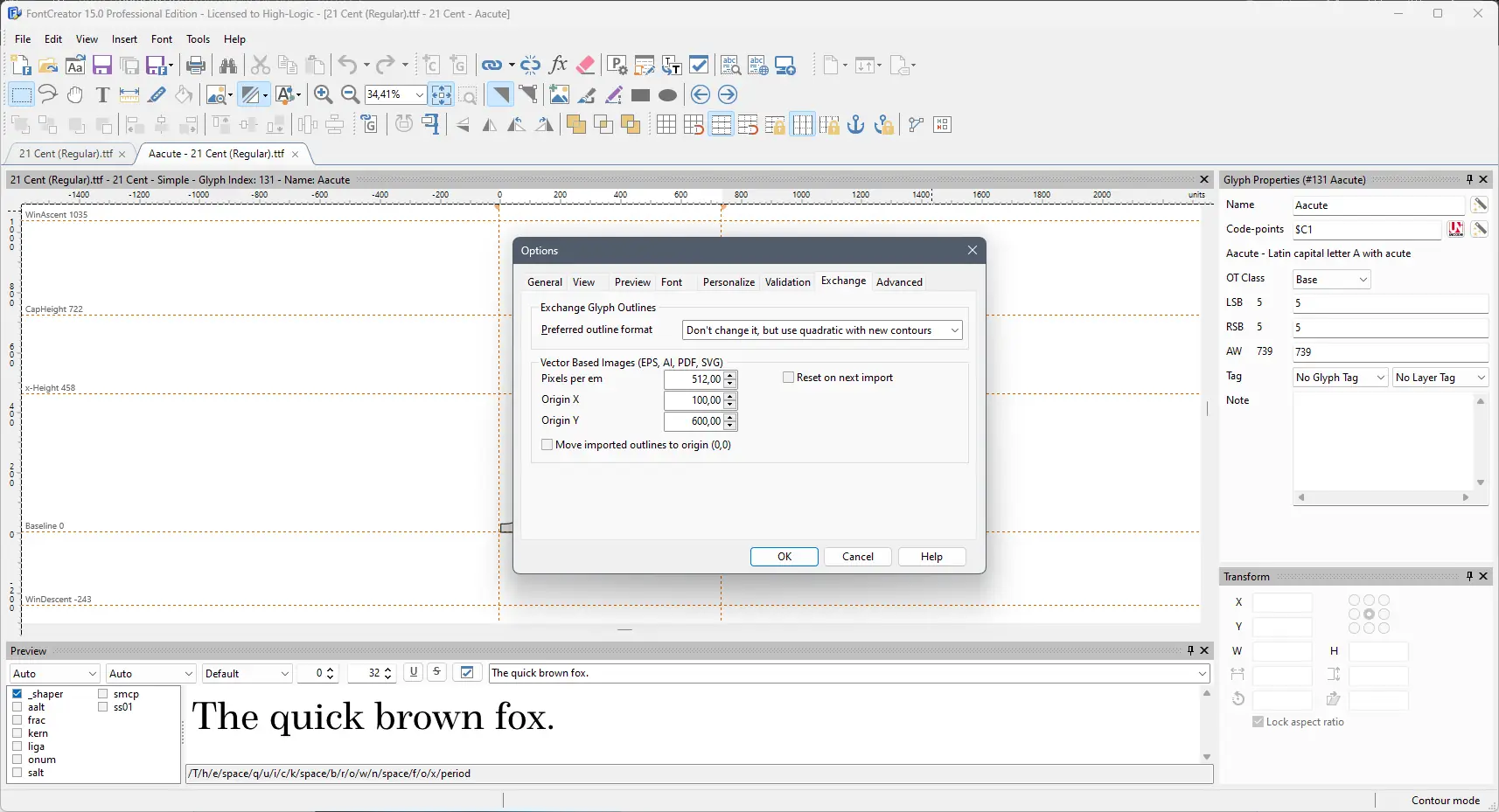The image size is (1499, 812).
Task: Click the Open font folder icon
Action: (x=48, y=66)
